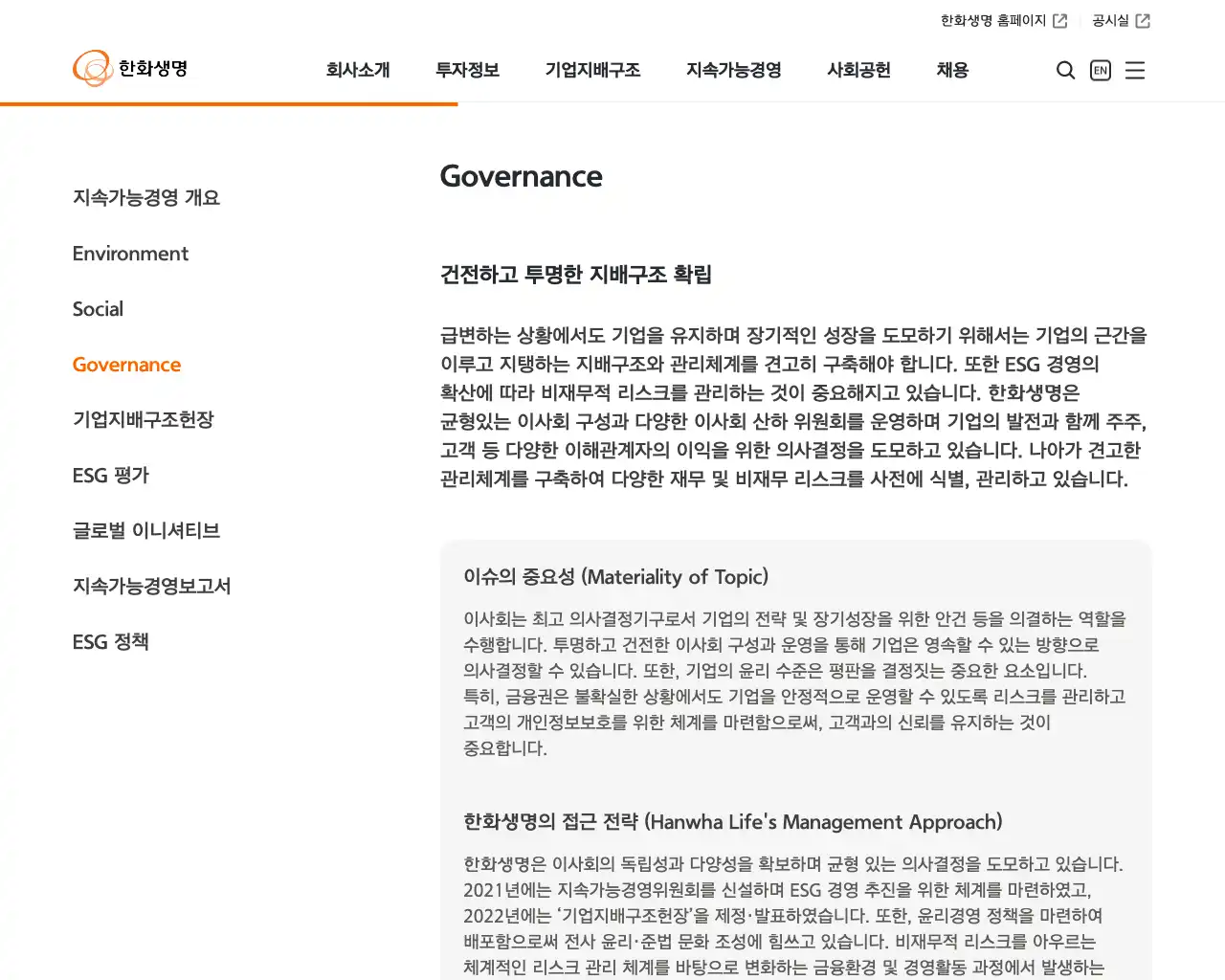Open the 회사소개 navigation menu
Viewport: 1225px width, 980px height.
click(359, 70)
